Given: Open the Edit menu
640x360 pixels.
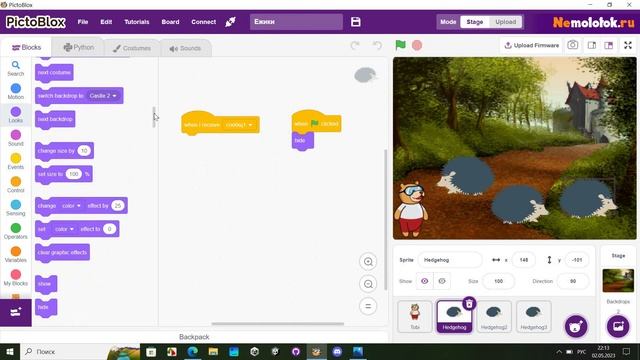Looking at the screenshot, I should (x=106, y=22).
